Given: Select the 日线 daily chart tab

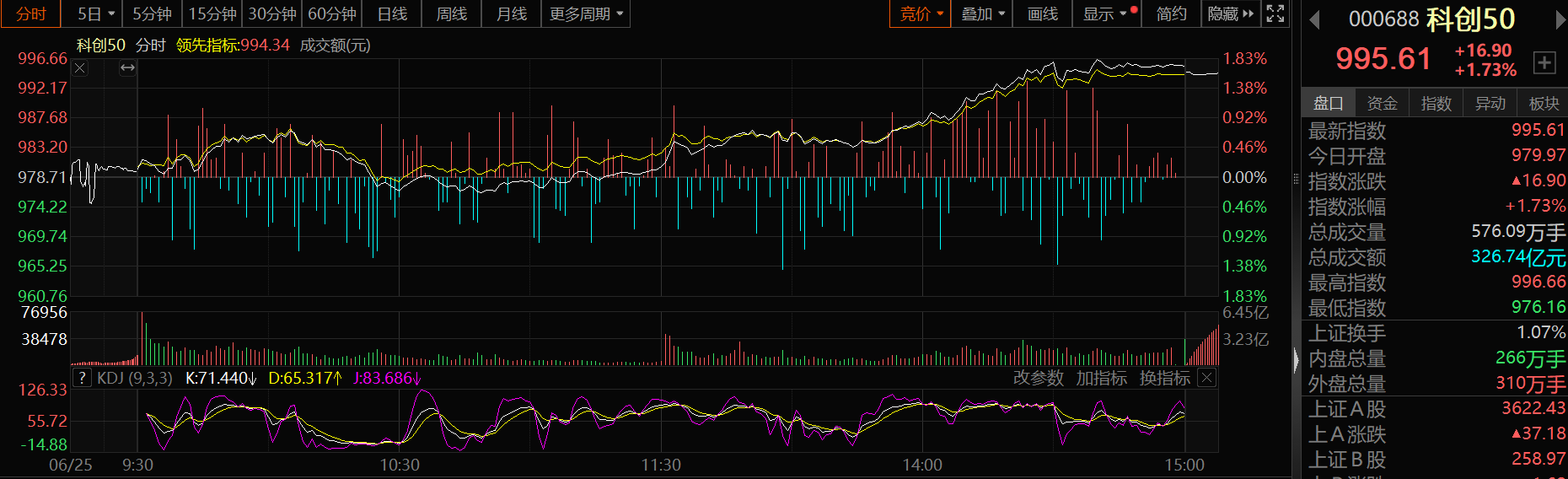Looking at the screenshot, I should pyautogui.click(x=392, y=13).
